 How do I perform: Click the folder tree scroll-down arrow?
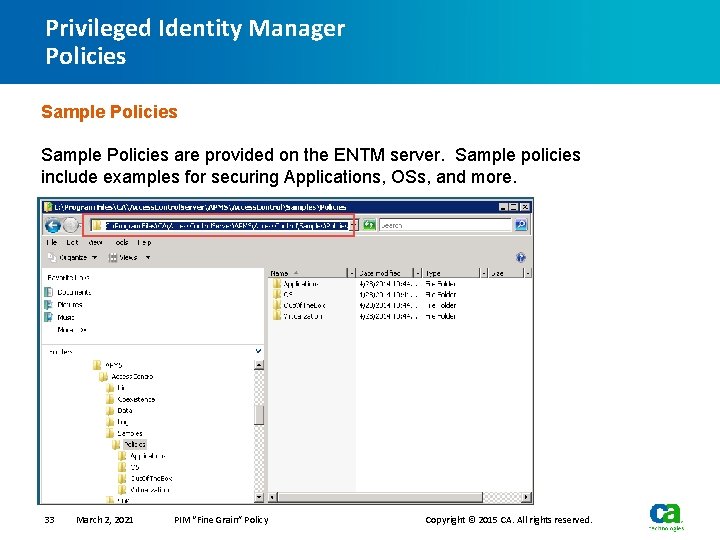click(259, 497)
